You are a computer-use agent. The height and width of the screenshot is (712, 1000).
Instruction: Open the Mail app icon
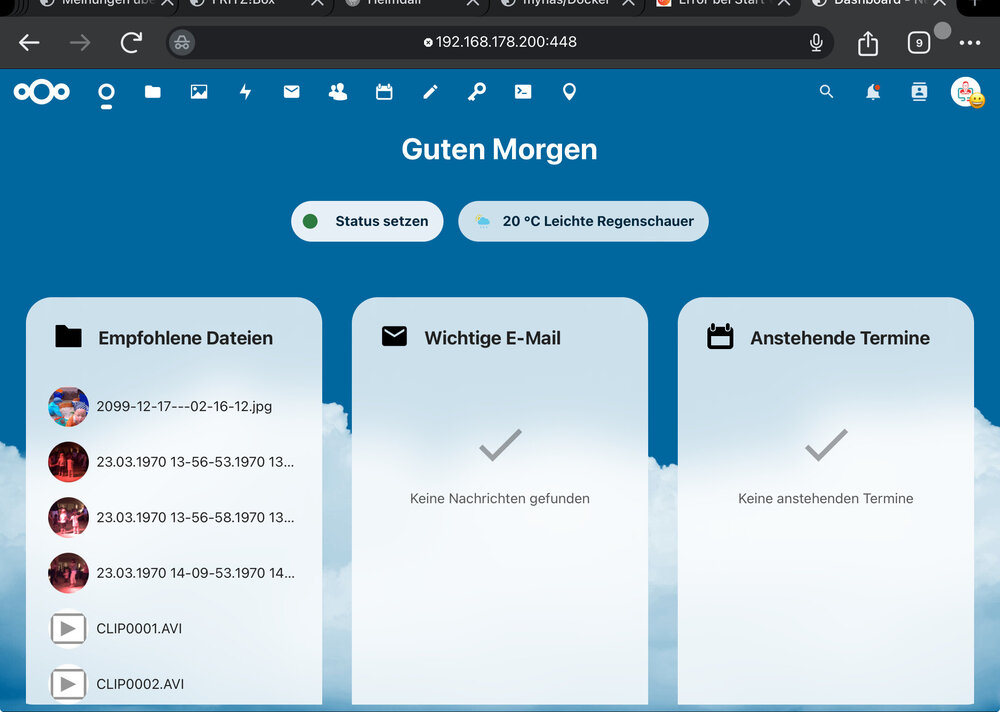(x=291, y=92)
